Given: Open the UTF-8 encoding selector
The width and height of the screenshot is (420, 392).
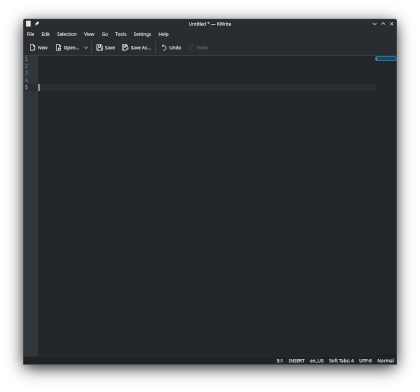Looking at the screenshot, I should 365,361.
